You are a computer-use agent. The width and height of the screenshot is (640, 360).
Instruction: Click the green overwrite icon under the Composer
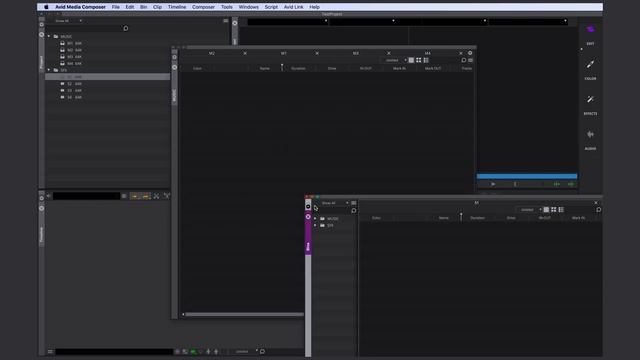point(571,184)
